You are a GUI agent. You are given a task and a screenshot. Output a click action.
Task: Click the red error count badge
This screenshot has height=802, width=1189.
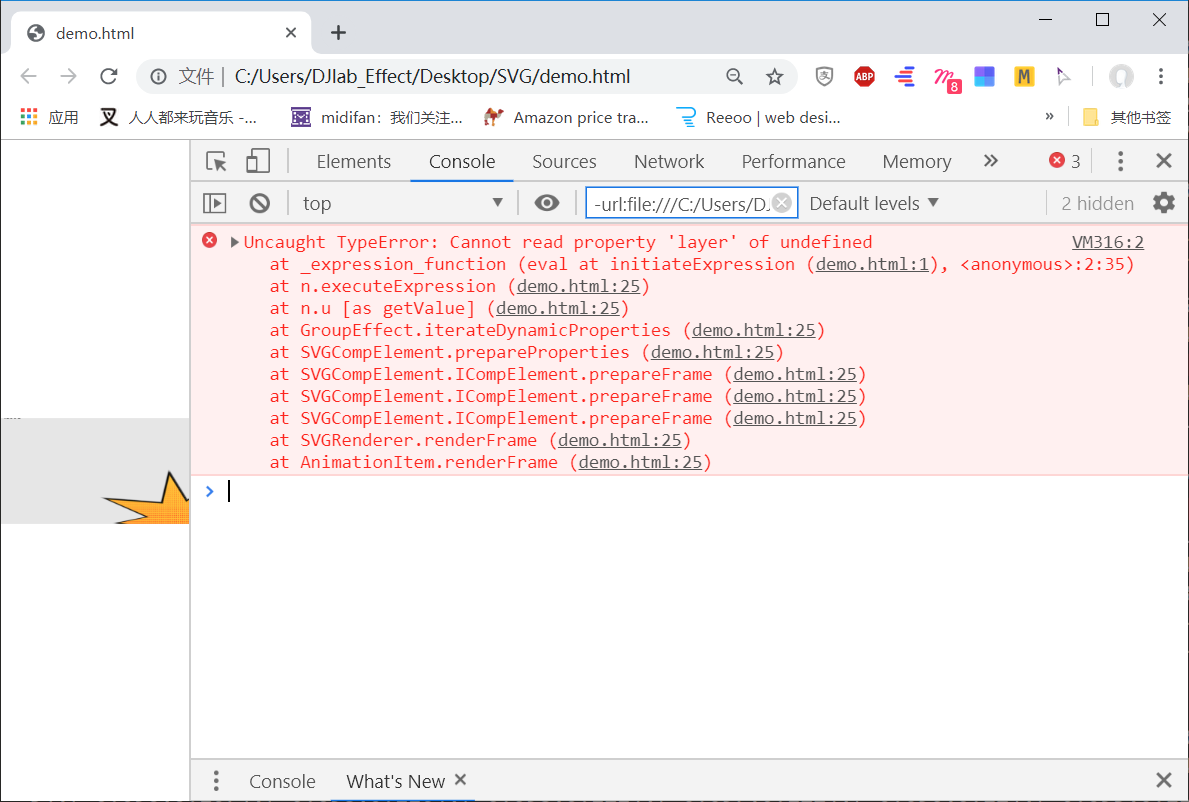coord(1065,161)
